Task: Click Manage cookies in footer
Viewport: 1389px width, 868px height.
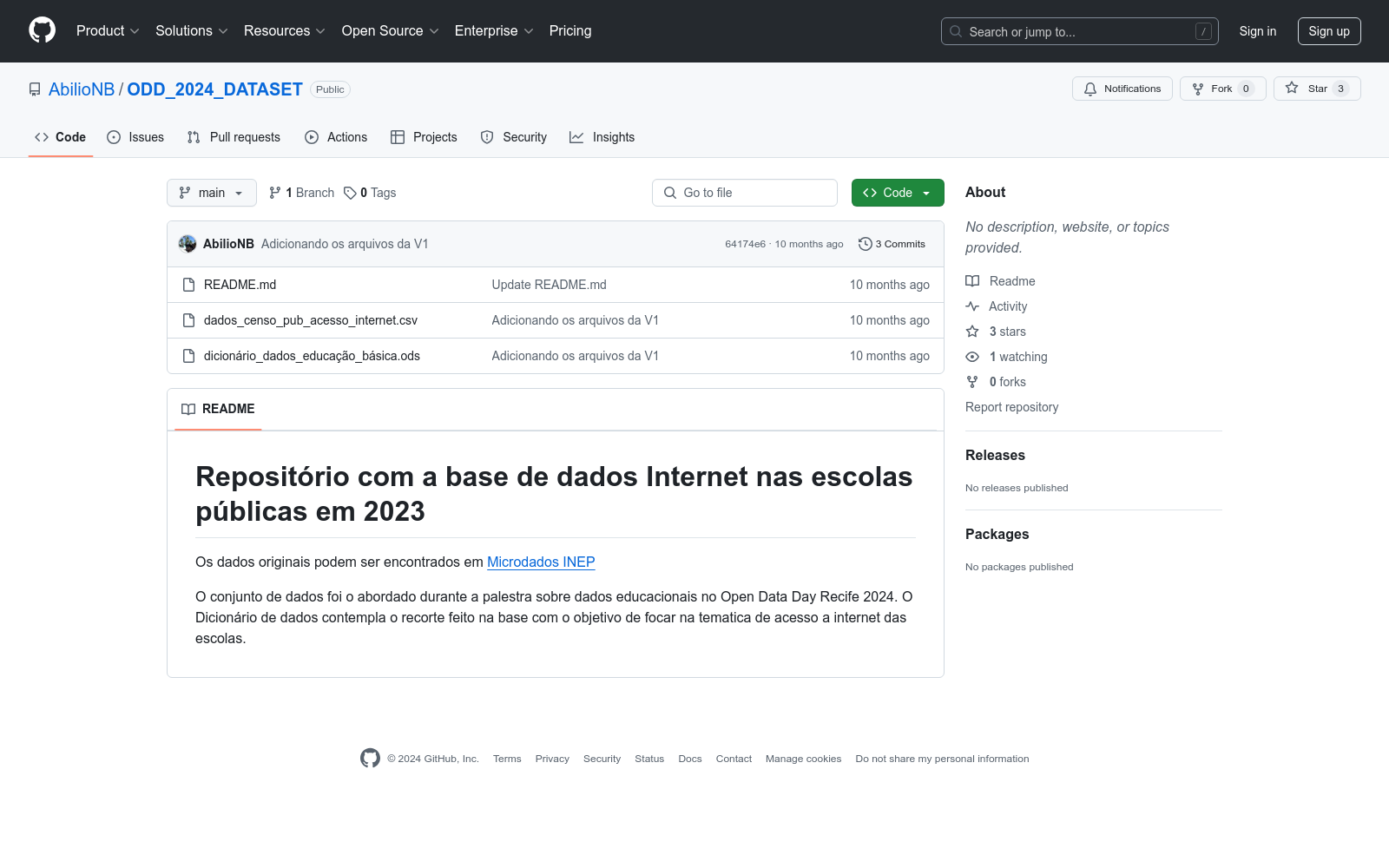Action: [x=804, y=759]
